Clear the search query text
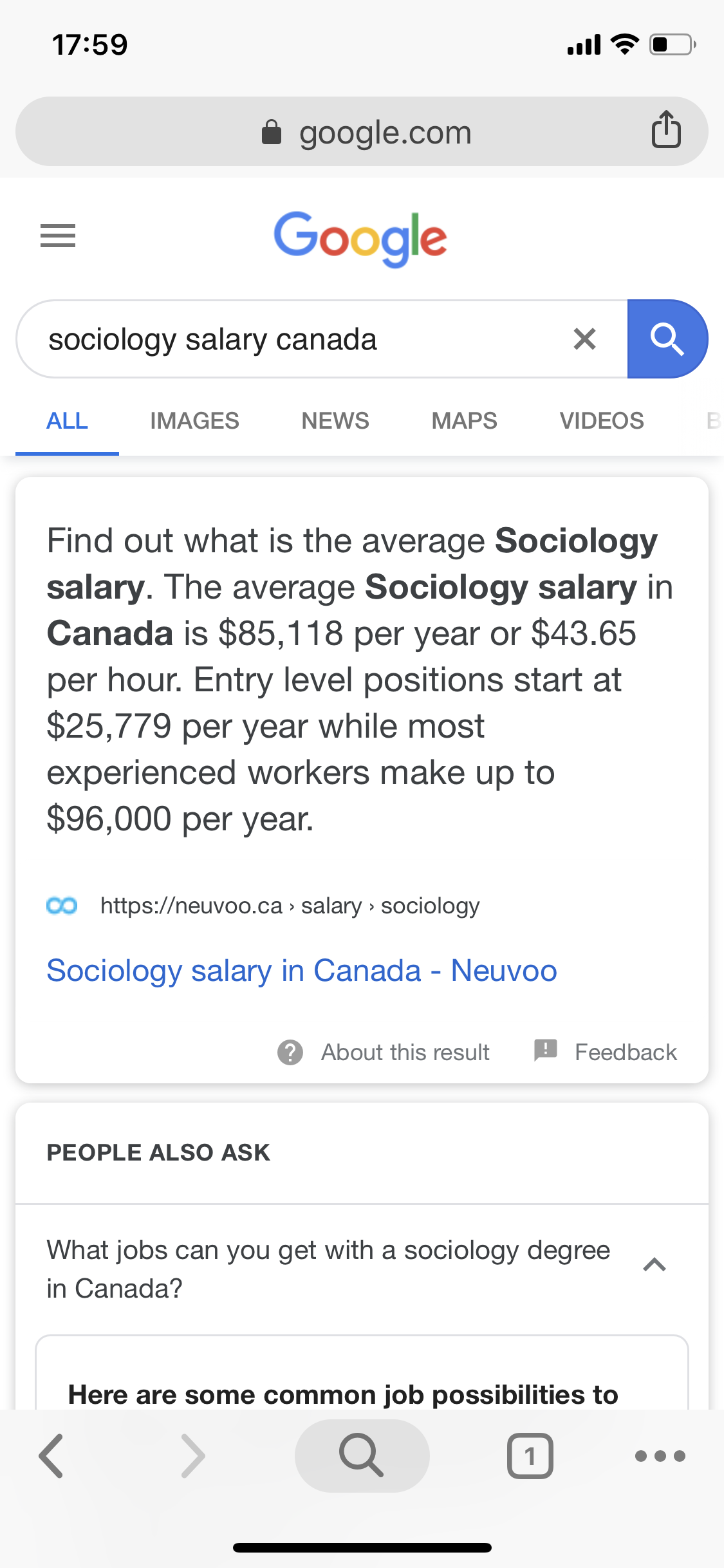Image resolution: width=724 pixels, height=1568 pixels. (584, 339)
